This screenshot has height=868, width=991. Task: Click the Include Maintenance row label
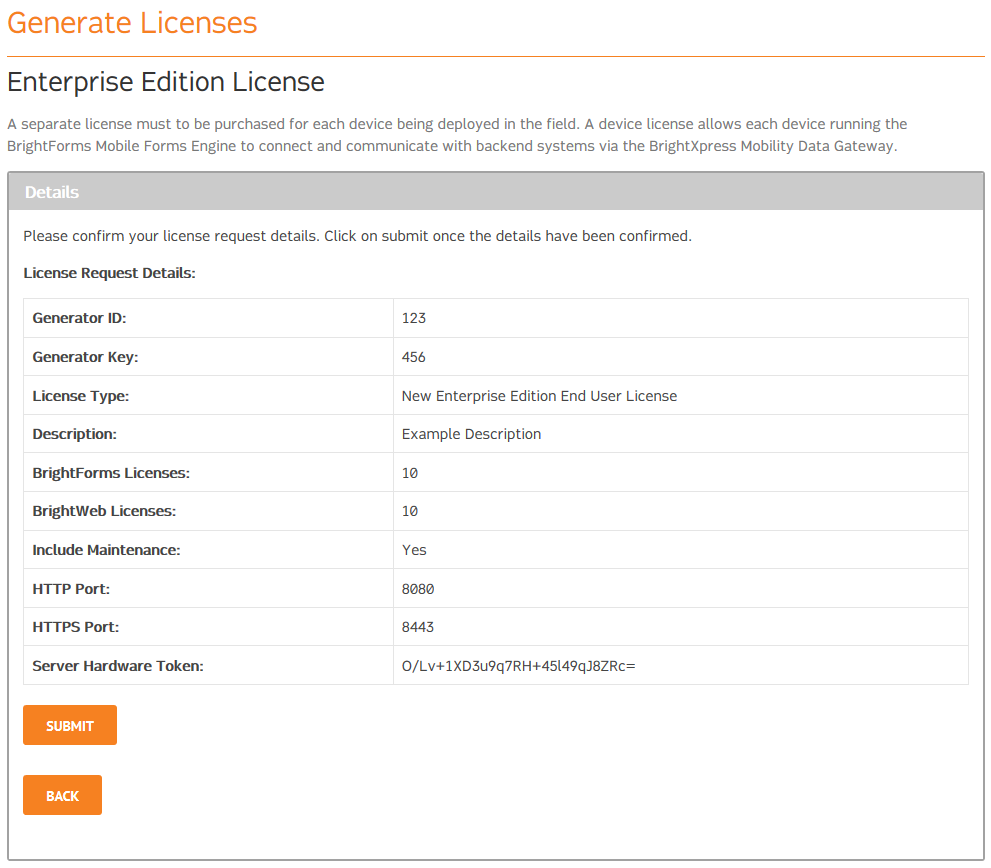[106, 550]
